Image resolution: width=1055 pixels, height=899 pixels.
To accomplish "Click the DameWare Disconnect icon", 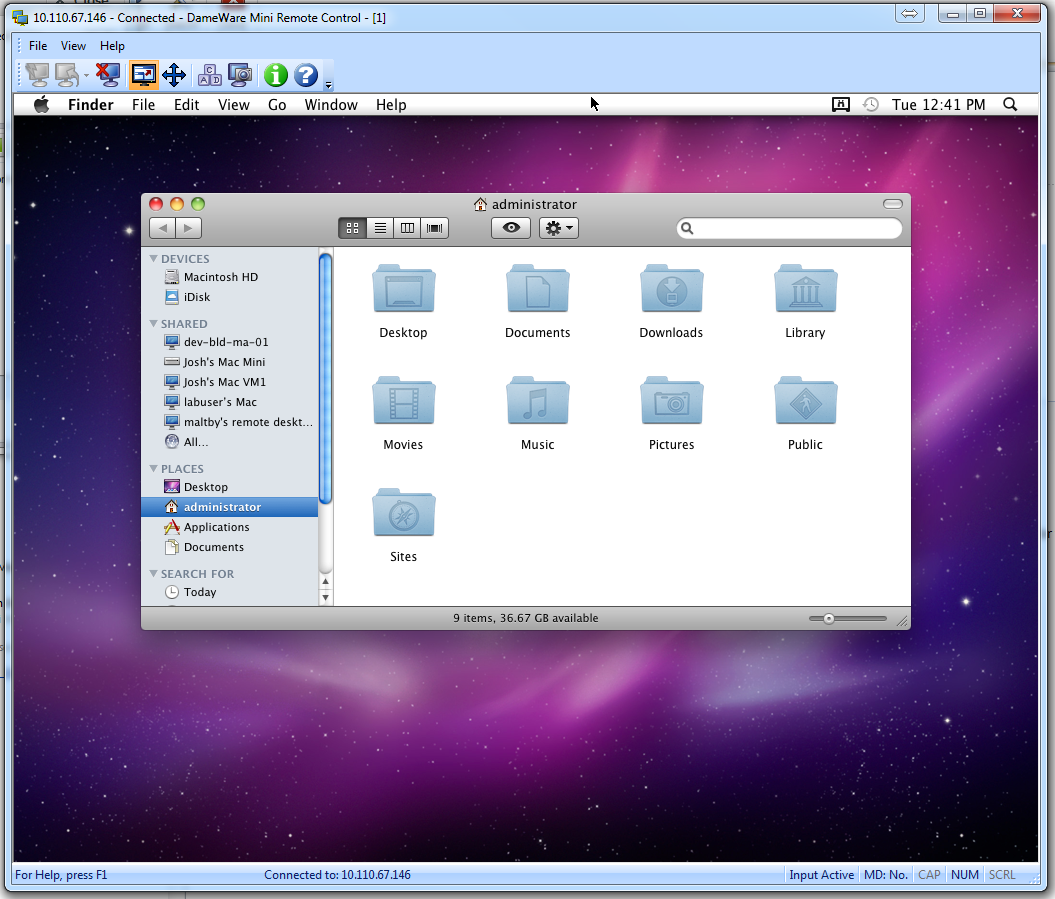I will [108, 75].
